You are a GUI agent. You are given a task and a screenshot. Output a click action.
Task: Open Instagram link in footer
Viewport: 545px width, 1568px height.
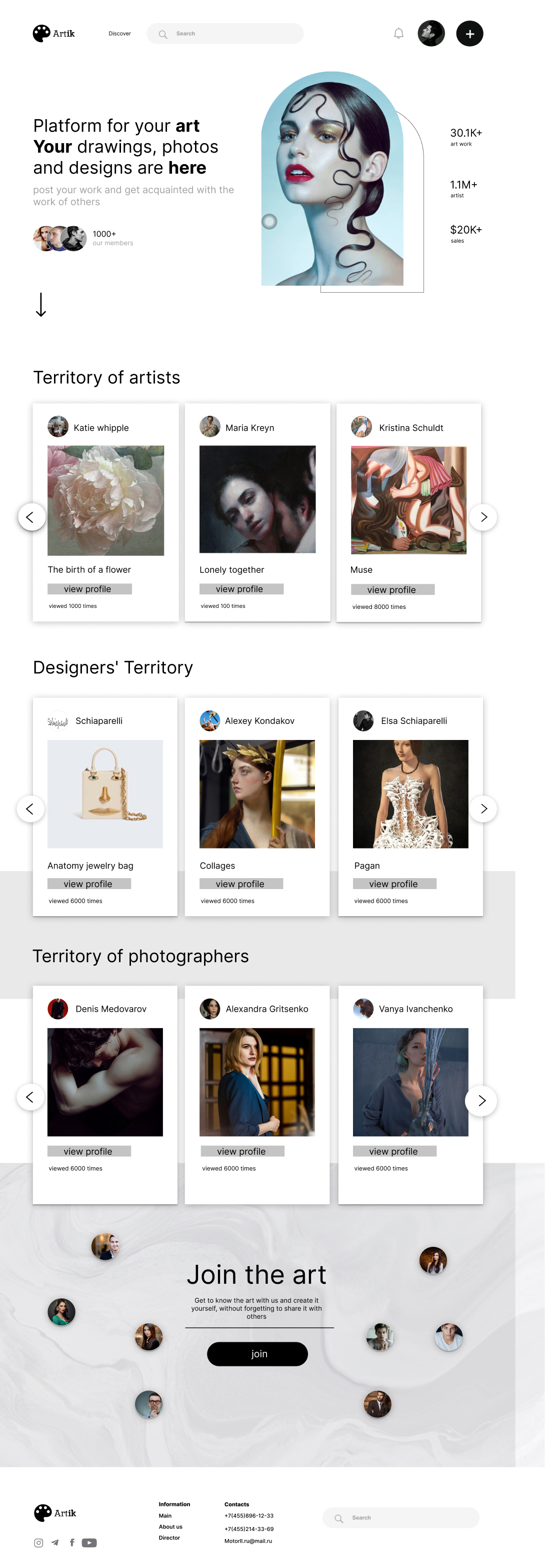39,1542
